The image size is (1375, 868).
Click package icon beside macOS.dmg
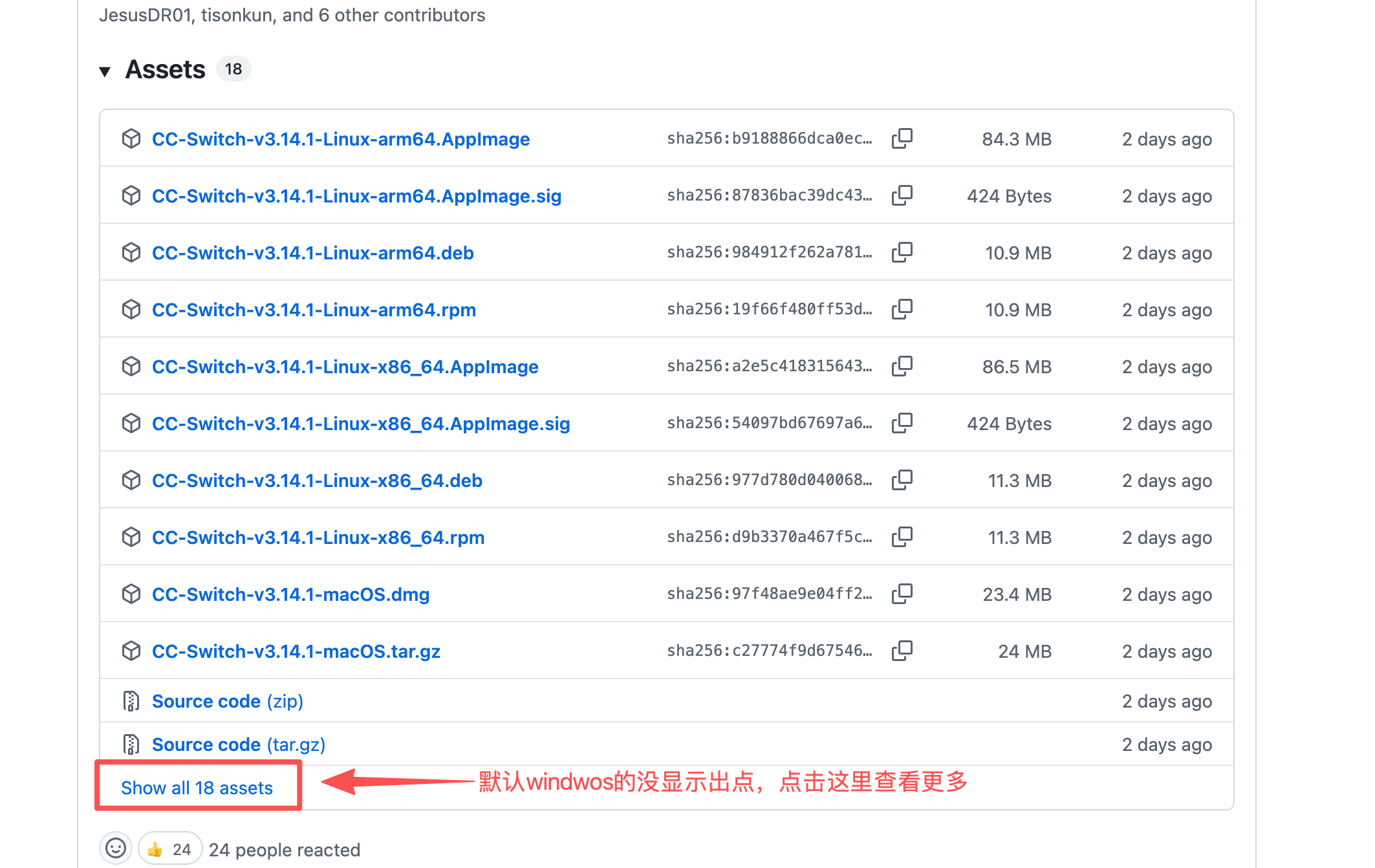coord(131,594)
